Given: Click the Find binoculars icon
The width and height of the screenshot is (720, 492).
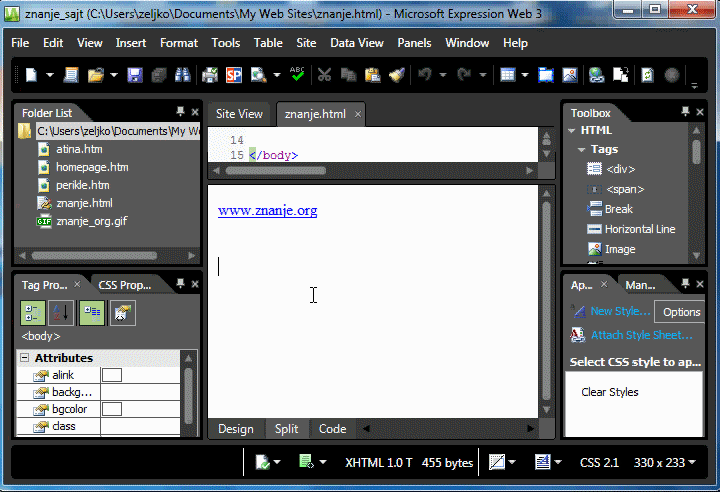Looking at the screenshot, I should tap(182, 75).
